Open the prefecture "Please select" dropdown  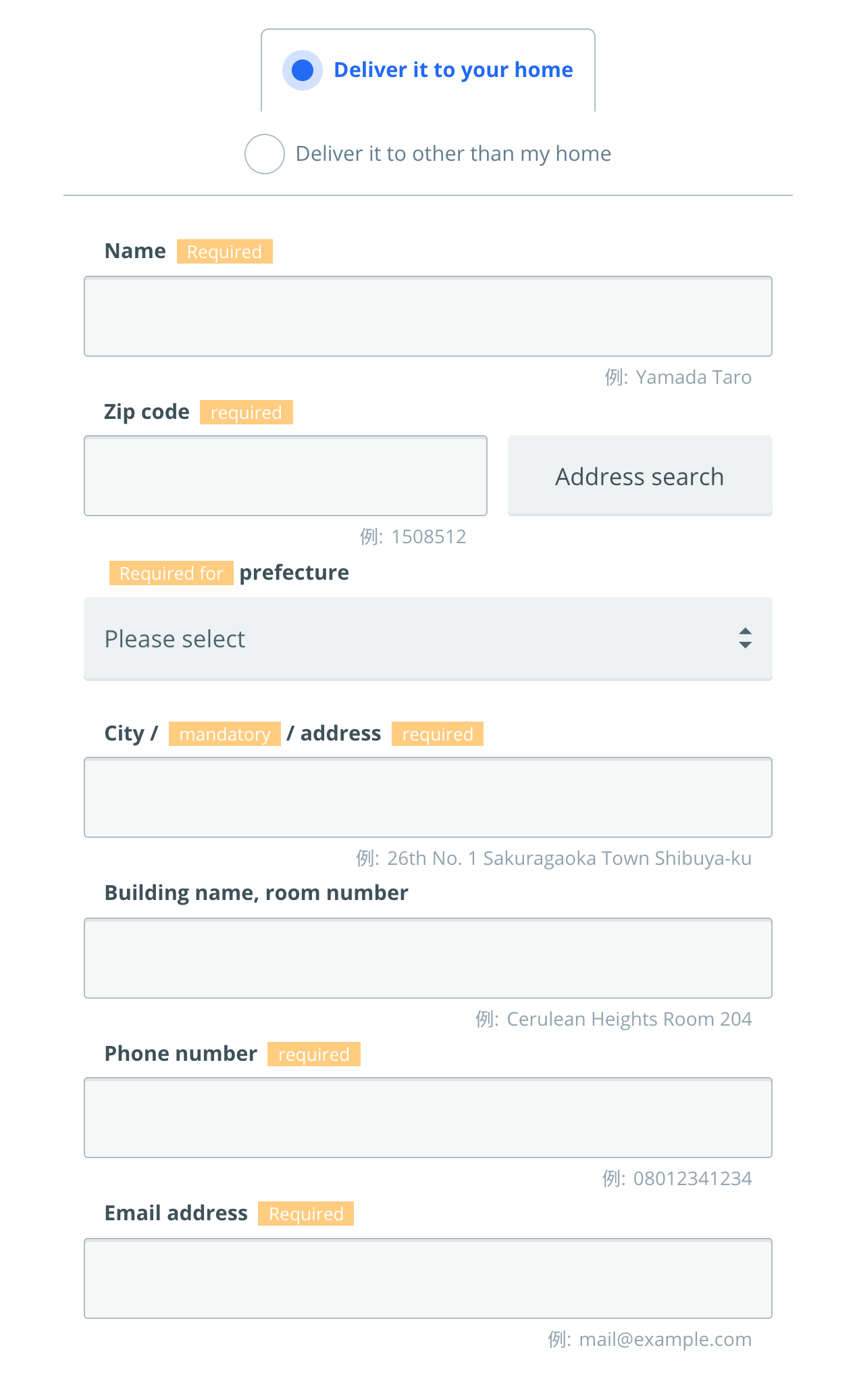coord(428,639)
